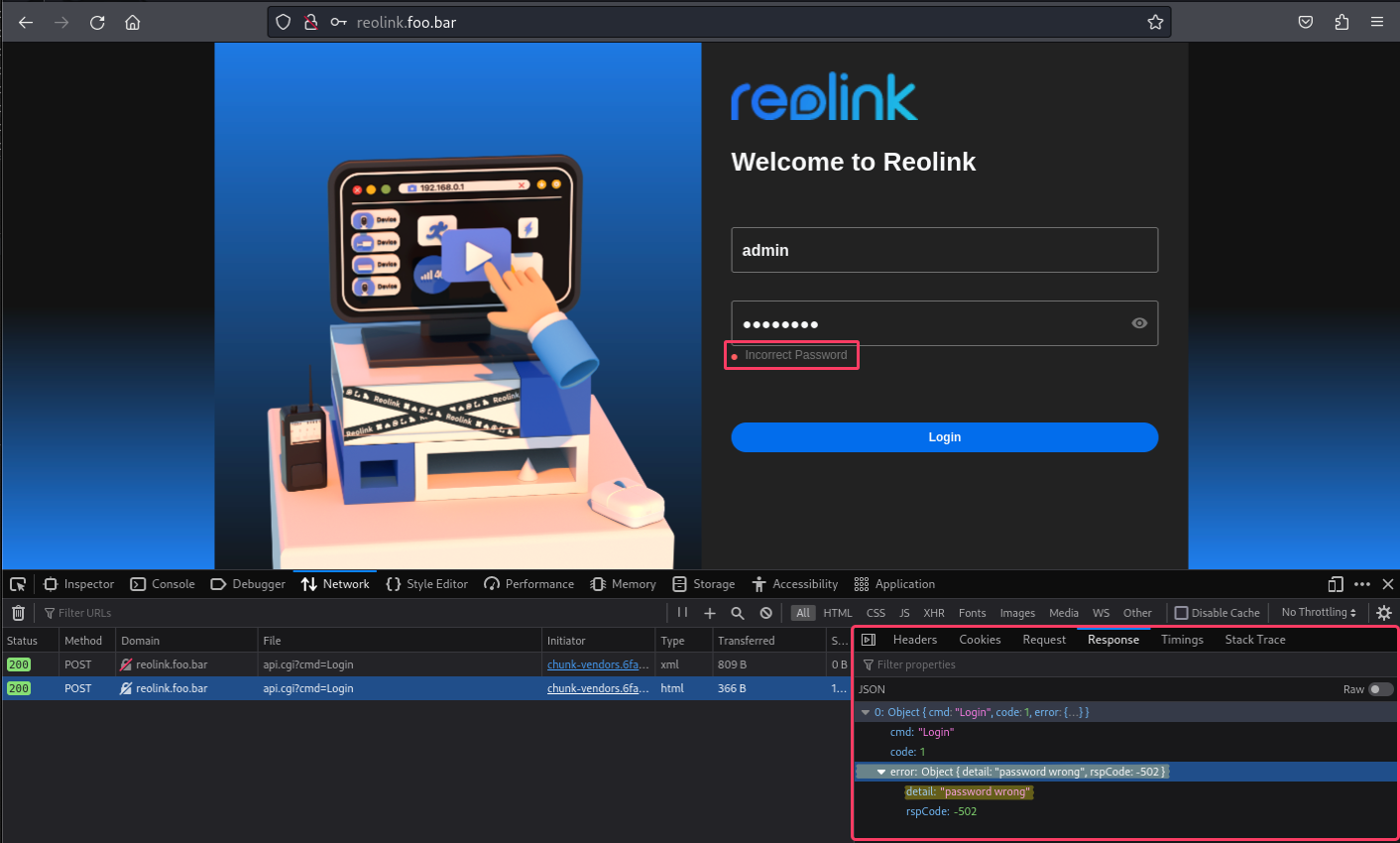Filter requests by JS type
This screenshot has height=843, width=1400.
pos(904,613)
